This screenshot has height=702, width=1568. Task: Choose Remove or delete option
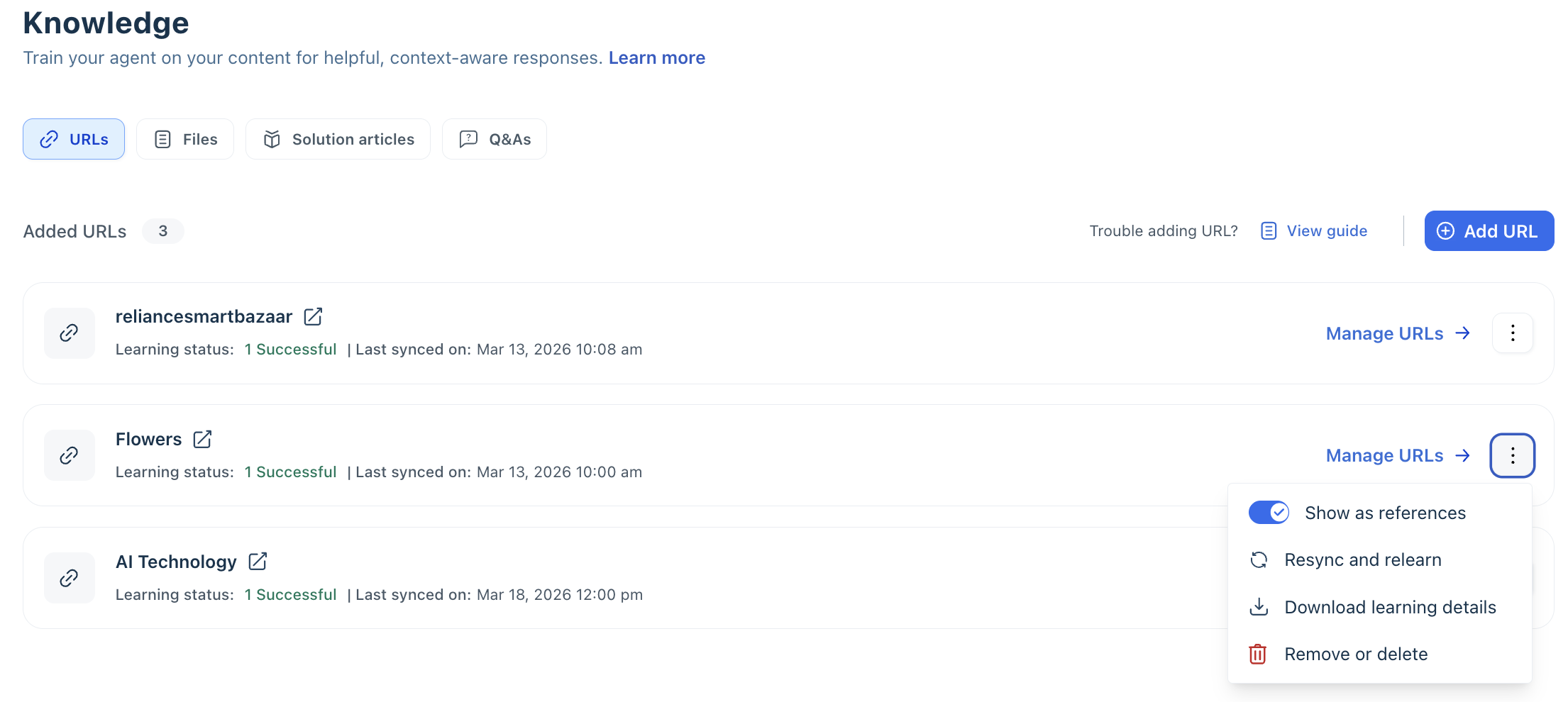pyautogui.click(x=1380, y=654)
